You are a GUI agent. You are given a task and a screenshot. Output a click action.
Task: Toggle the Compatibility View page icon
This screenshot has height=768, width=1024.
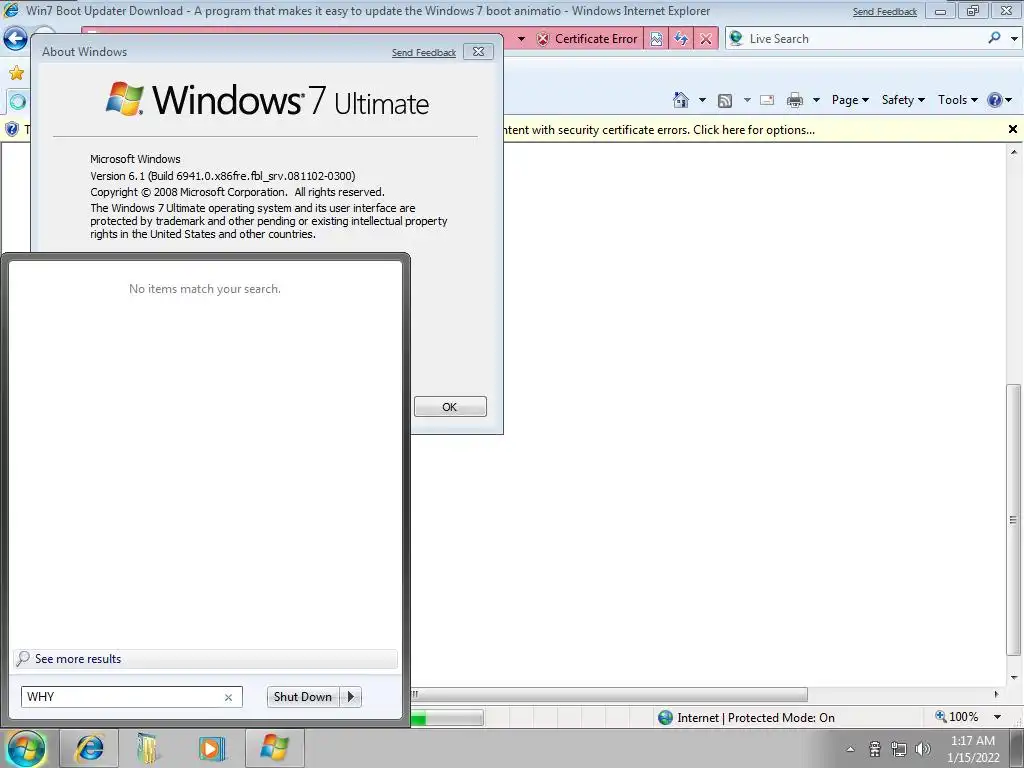click(x=656, y=39)
